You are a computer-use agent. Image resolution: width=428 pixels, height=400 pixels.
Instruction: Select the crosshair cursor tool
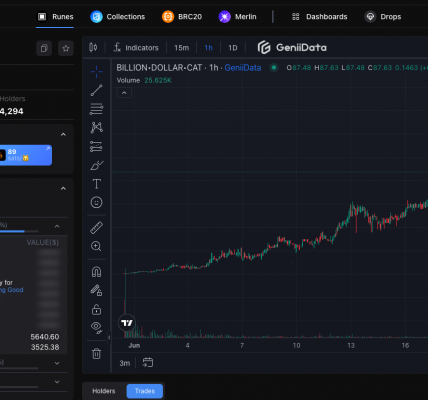[97, 72]
